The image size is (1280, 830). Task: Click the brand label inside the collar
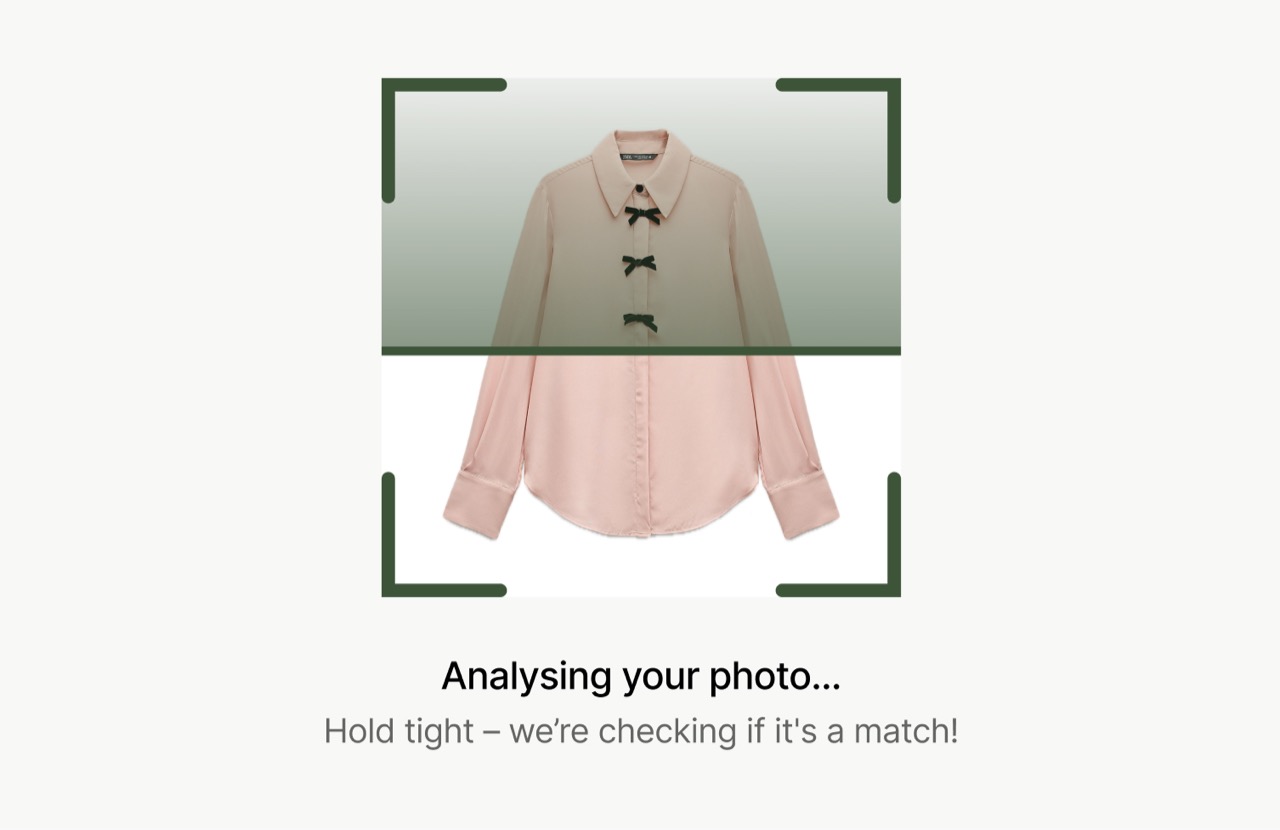click(x=641, y=157)
